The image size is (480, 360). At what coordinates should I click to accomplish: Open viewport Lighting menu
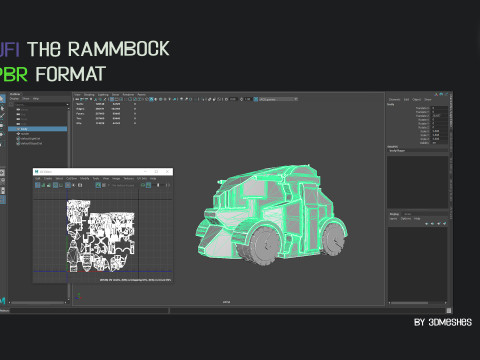[x=103, y=95]
